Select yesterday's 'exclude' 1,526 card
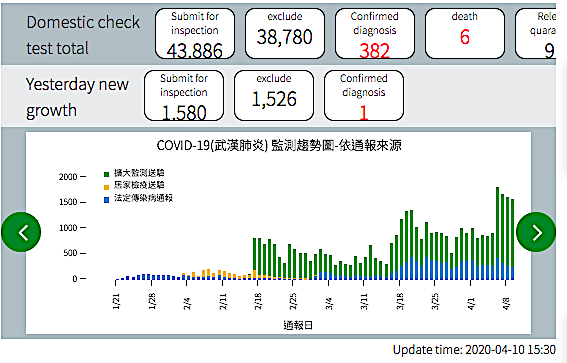This screenshot has width=567, height=363. (x=274, y=96)
